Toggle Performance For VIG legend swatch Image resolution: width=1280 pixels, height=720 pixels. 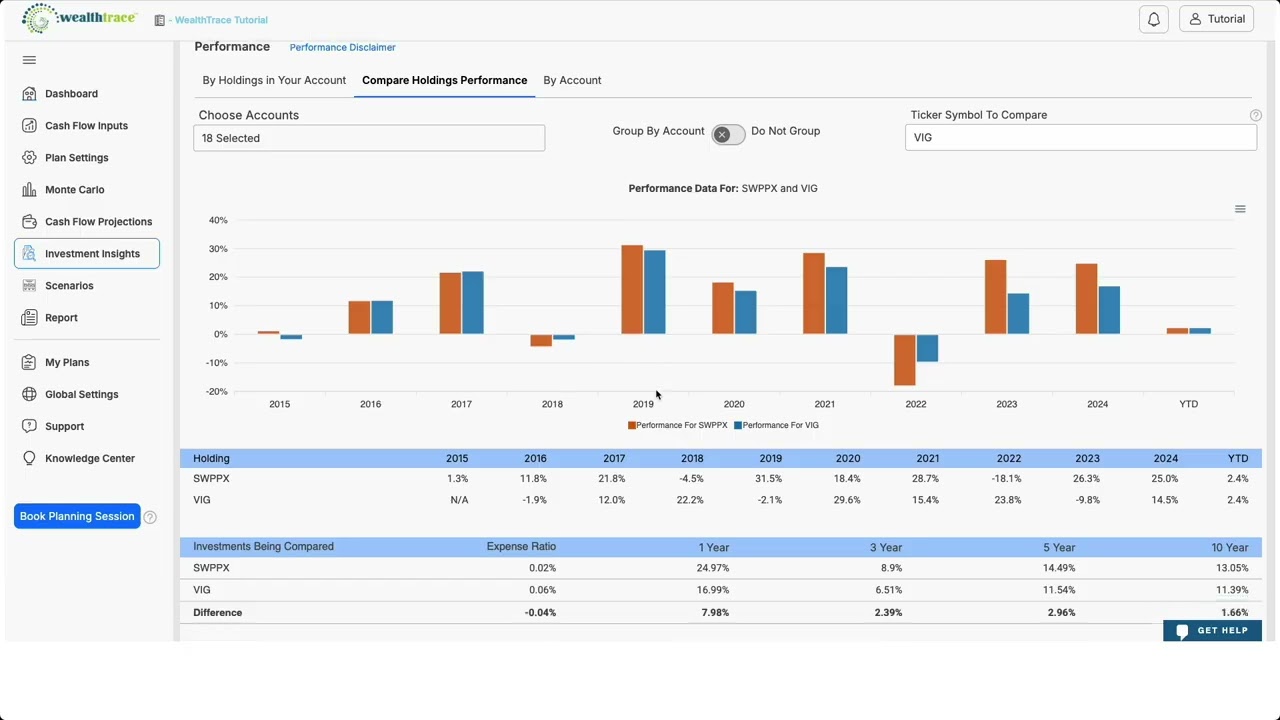(738, 426)
